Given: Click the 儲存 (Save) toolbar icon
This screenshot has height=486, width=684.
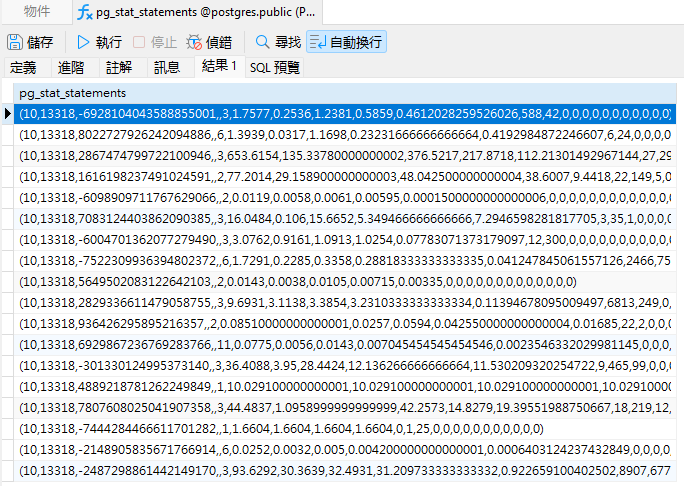Looking at the screenshot, I should pos(30,42).
